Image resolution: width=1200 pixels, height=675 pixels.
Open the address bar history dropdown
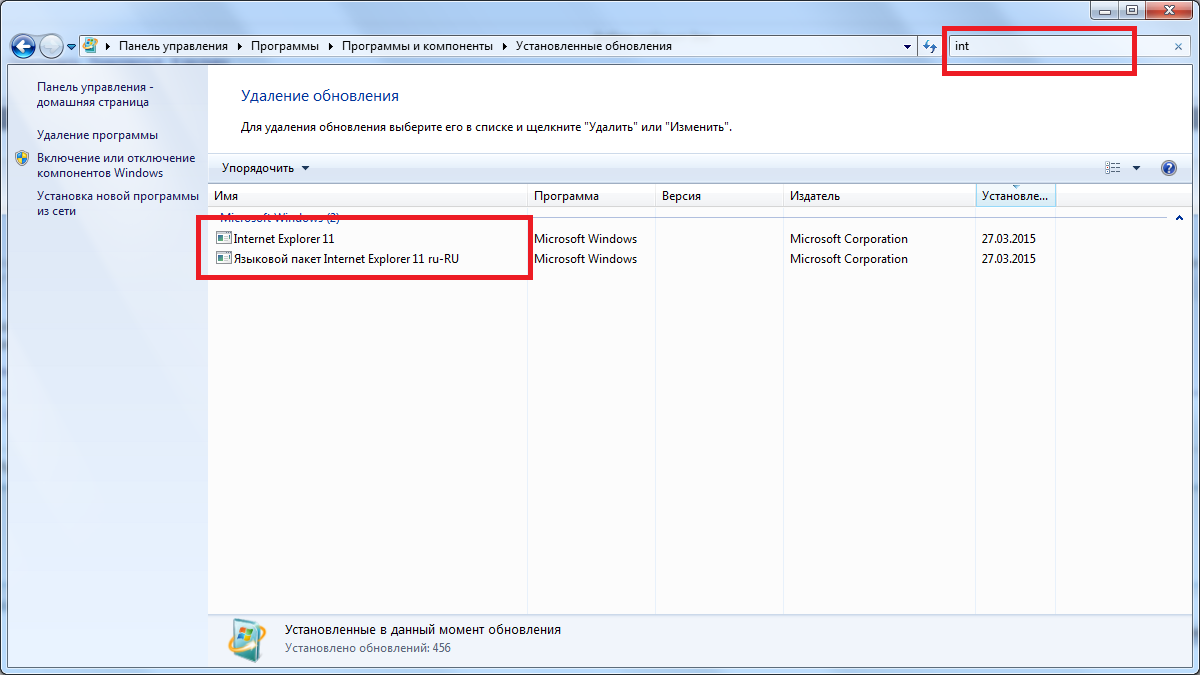(x=907, y=46)
